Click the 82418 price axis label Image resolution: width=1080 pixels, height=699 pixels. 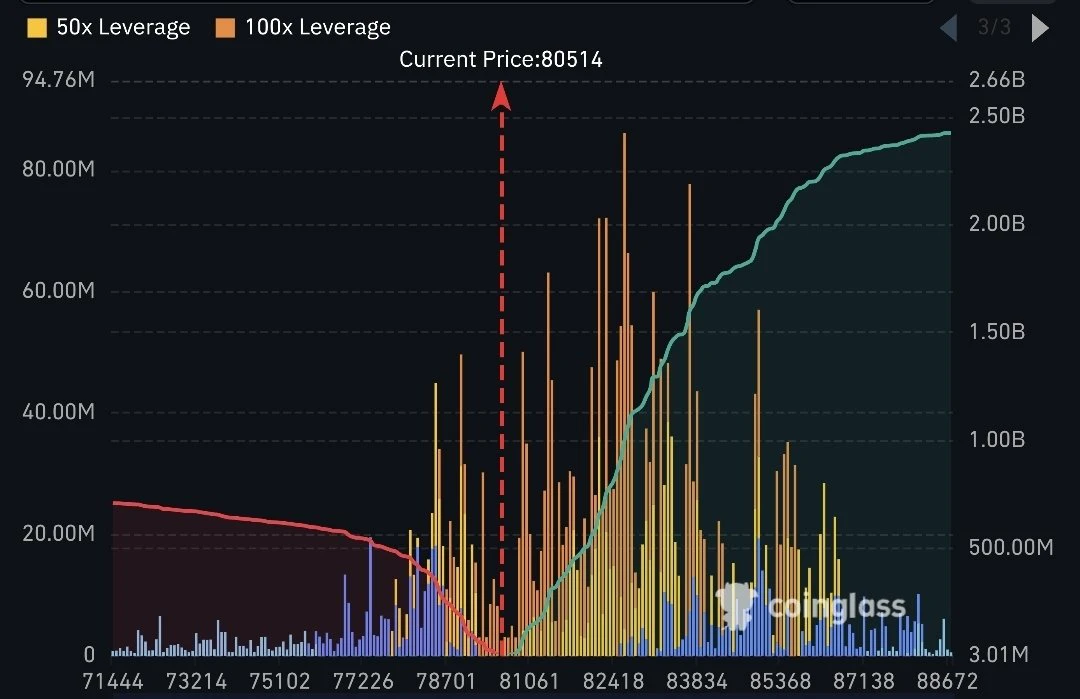(x=613, y=682)
